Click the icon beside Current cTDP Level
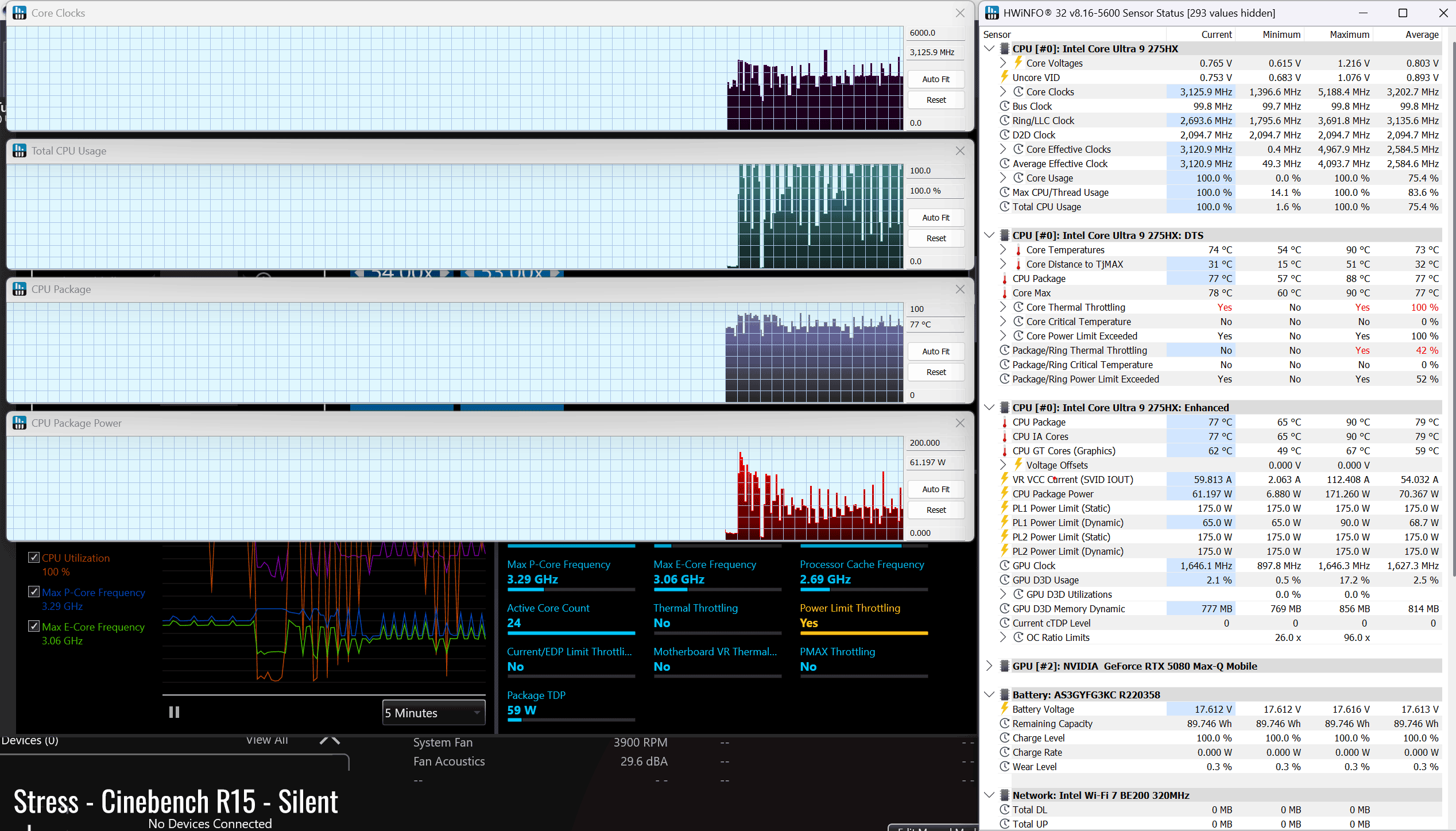Viewport: 1456px width, 831px height. coord(1005,623)
